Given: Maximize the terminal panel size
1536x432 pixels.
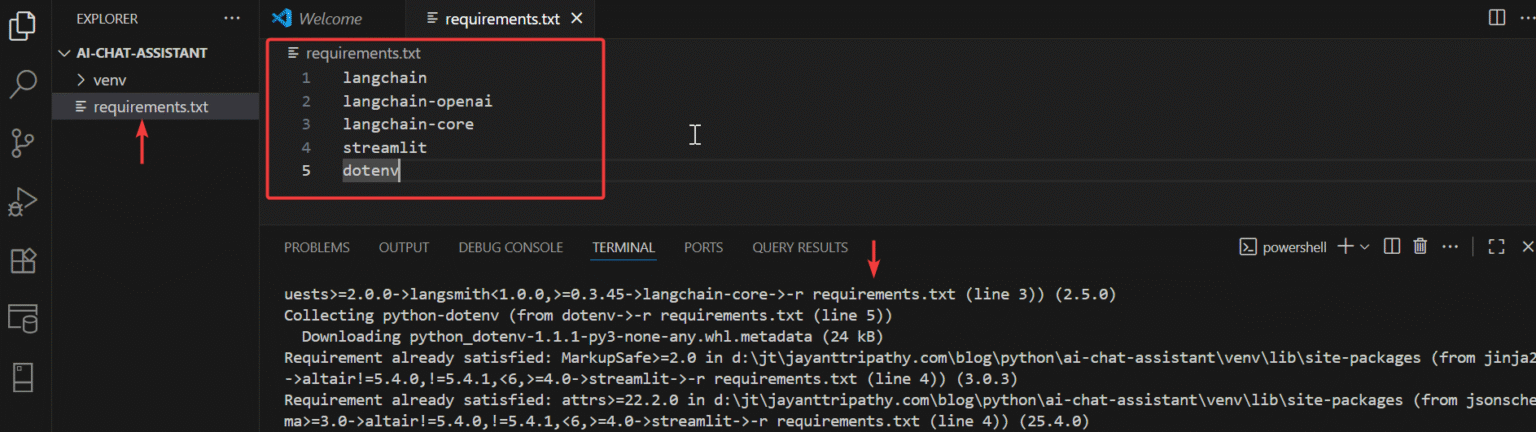Looking at the screenshot, I should (x=1497, y=246).
